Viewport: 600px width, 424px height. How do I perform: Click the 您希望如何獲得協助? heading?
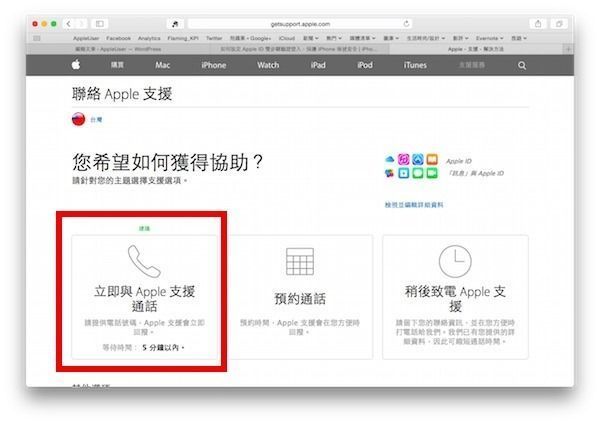tap(168, 162)
